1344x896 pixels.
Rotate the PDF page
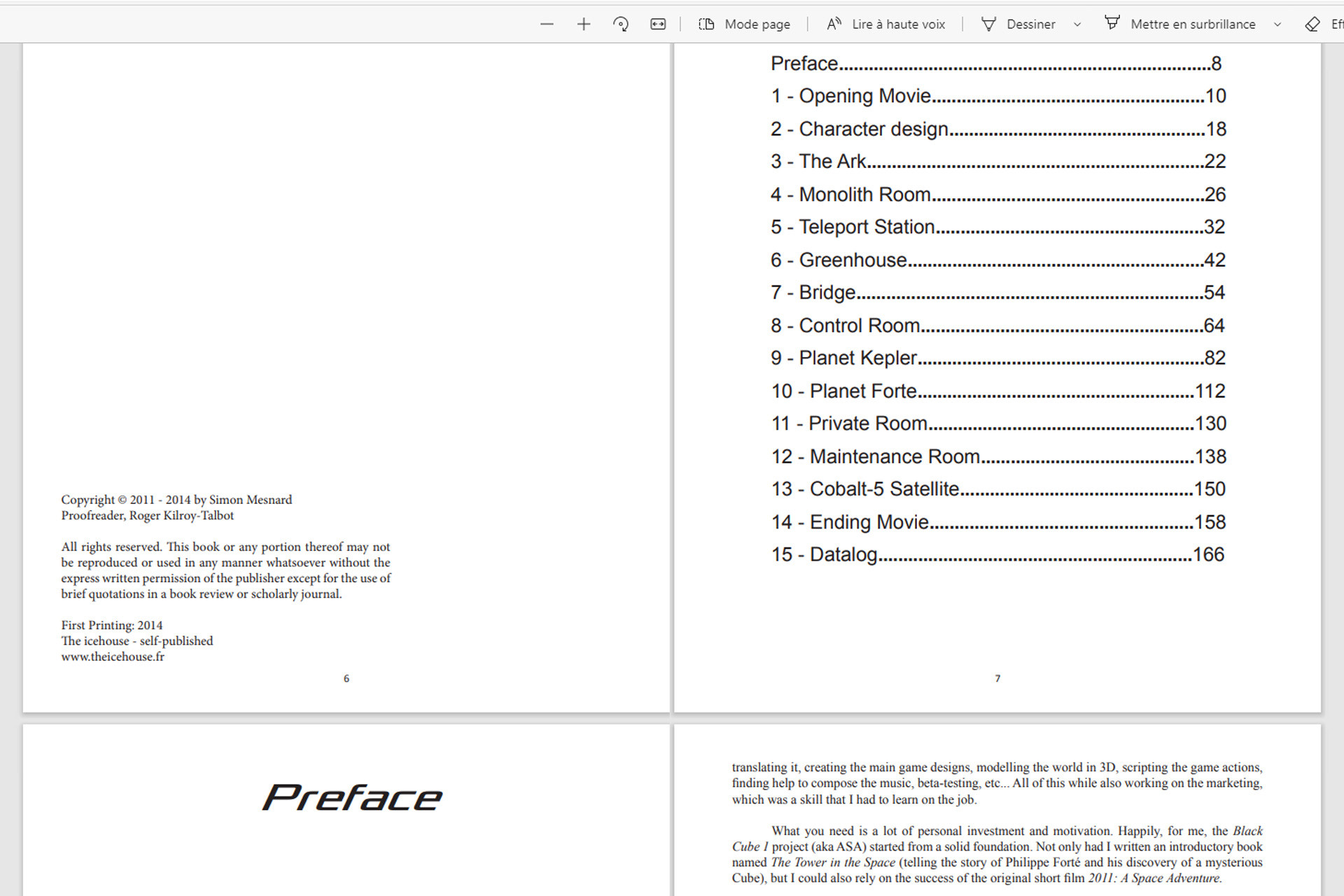(621, 24)
